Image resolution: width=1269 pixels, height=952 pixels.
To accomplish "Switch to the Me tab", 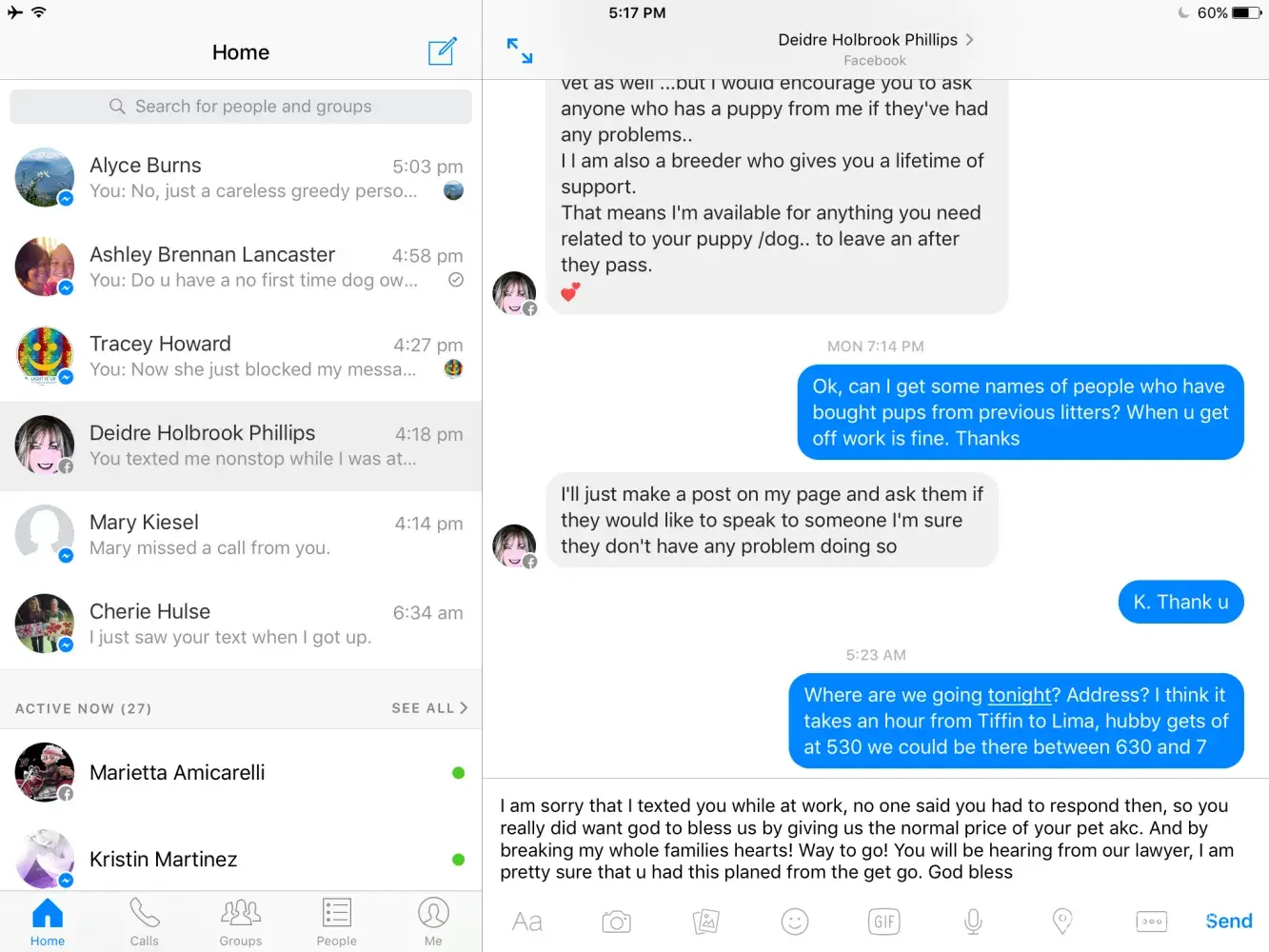I will (433, 922).
